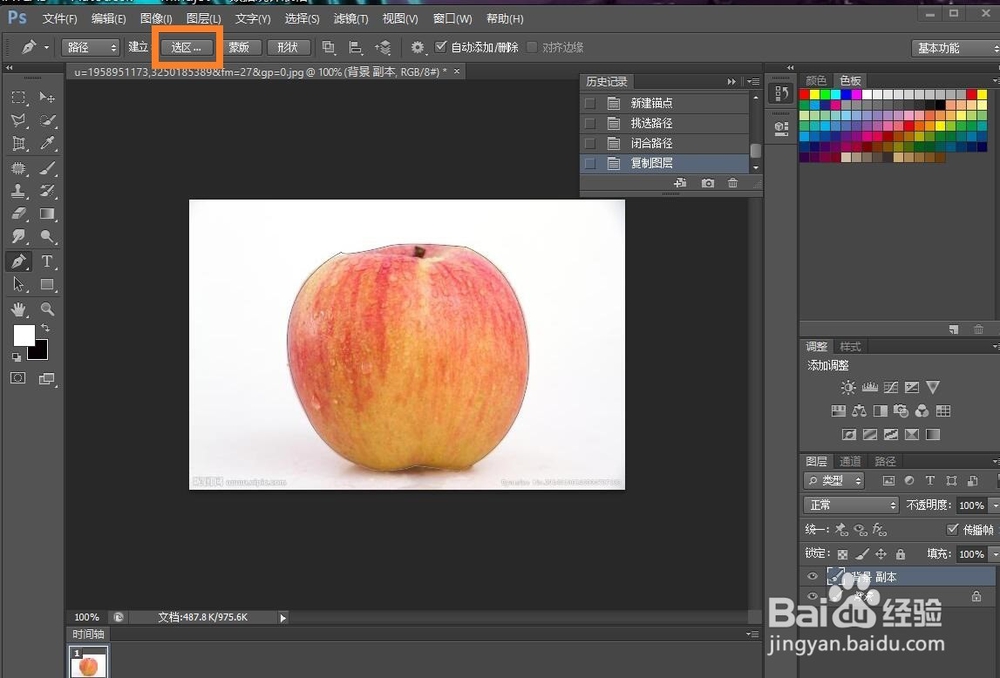
Task: Click the black background color swatch
Action: click(x=40, y=351)
